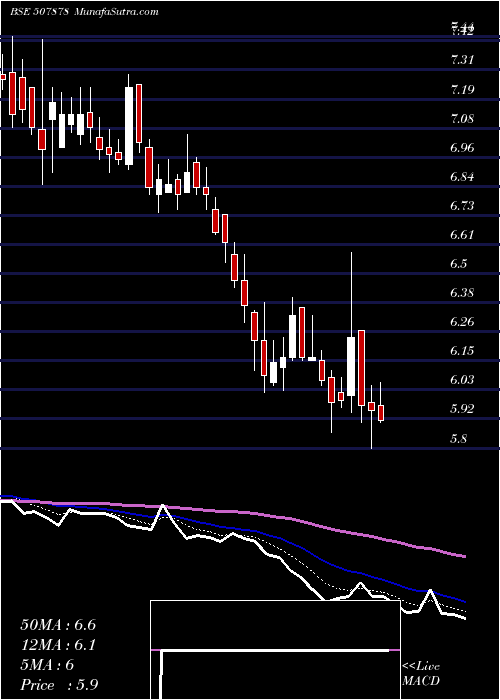
Task: Click the 6.26 price axis label
Action: coord(462,322)
